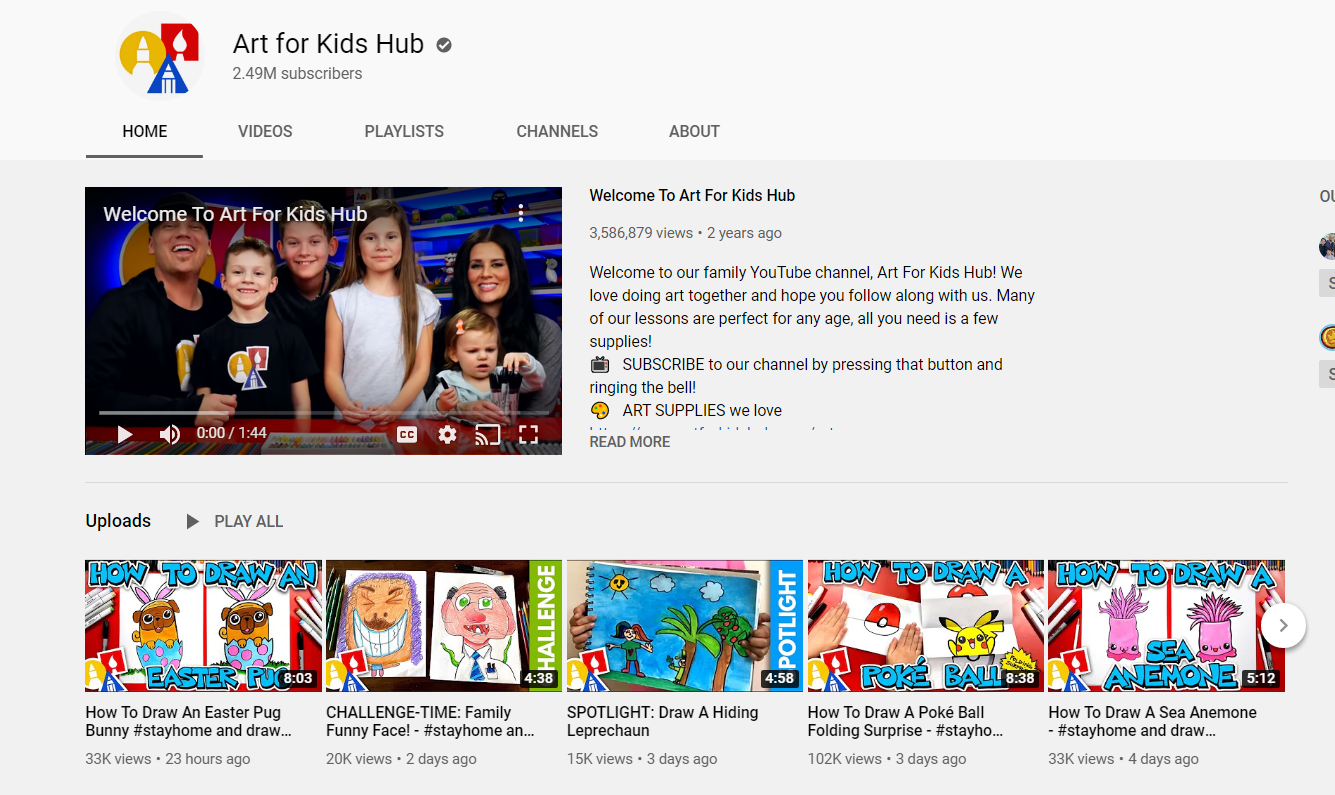Click the play triangle icon beside PLAY ALL
The image size is (1335, 795).
(193, 521)
